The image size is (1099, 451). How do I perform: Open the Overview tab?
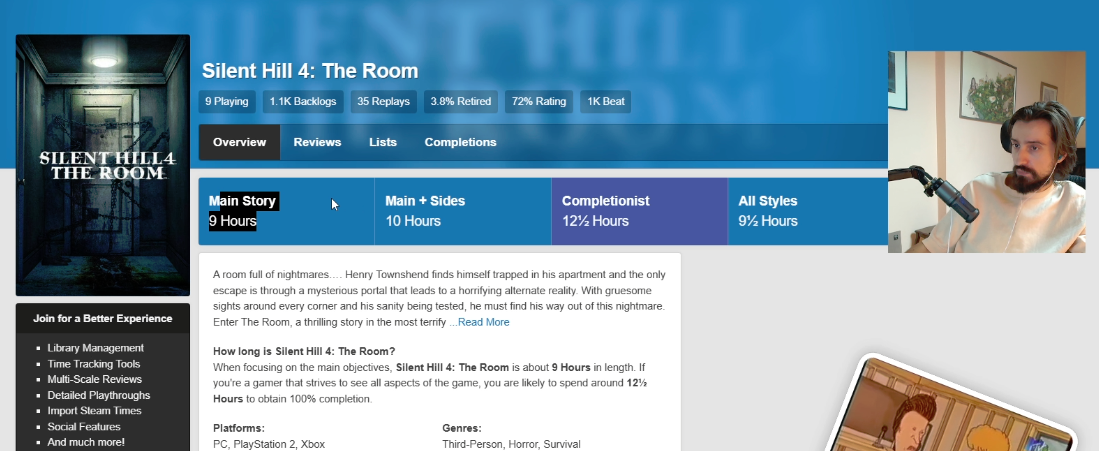(239, 142)
